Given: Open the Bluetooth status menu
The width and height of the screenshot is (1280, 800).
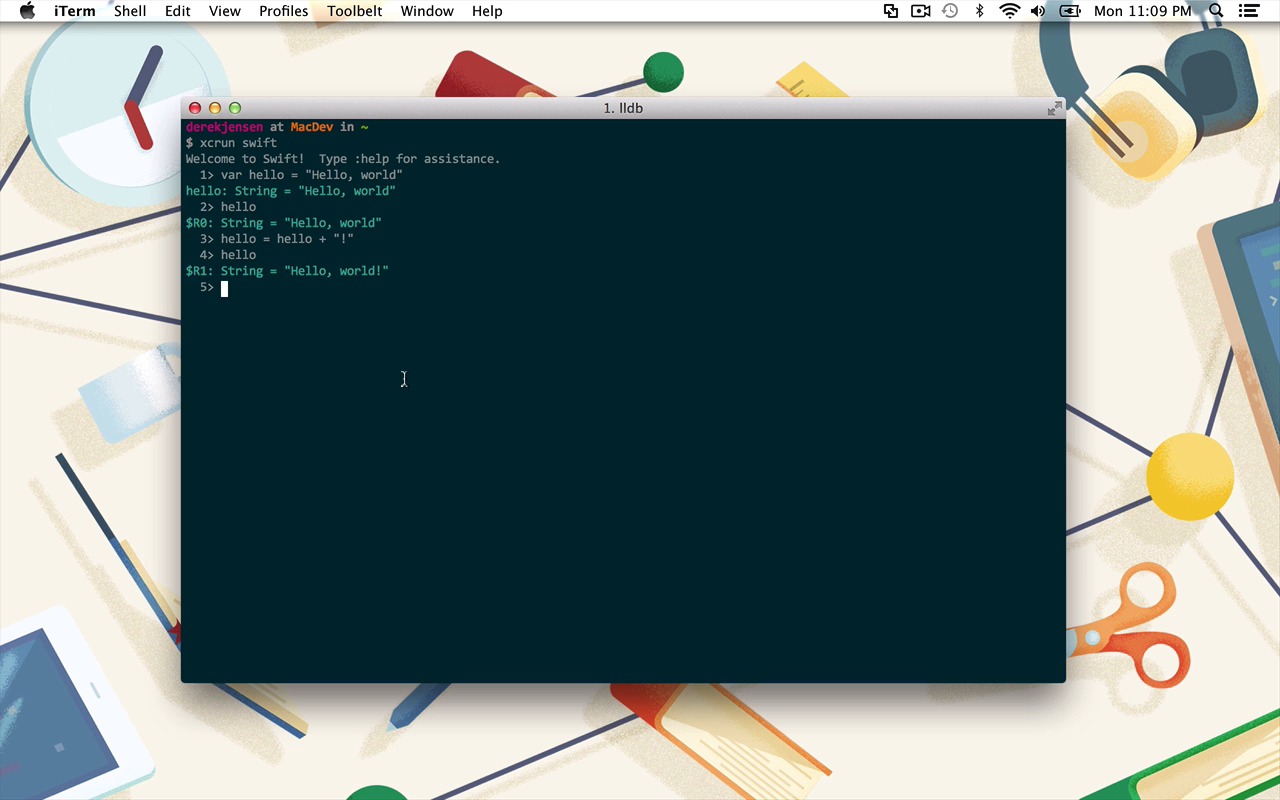Looking at the screenshot, I should pyautogui.click(x=980, y=11).
